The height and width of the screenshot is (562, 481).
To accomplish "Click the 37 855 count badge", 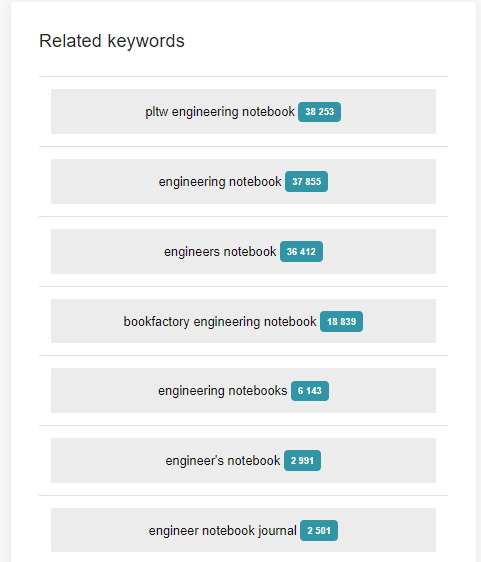I will (306, 182).
